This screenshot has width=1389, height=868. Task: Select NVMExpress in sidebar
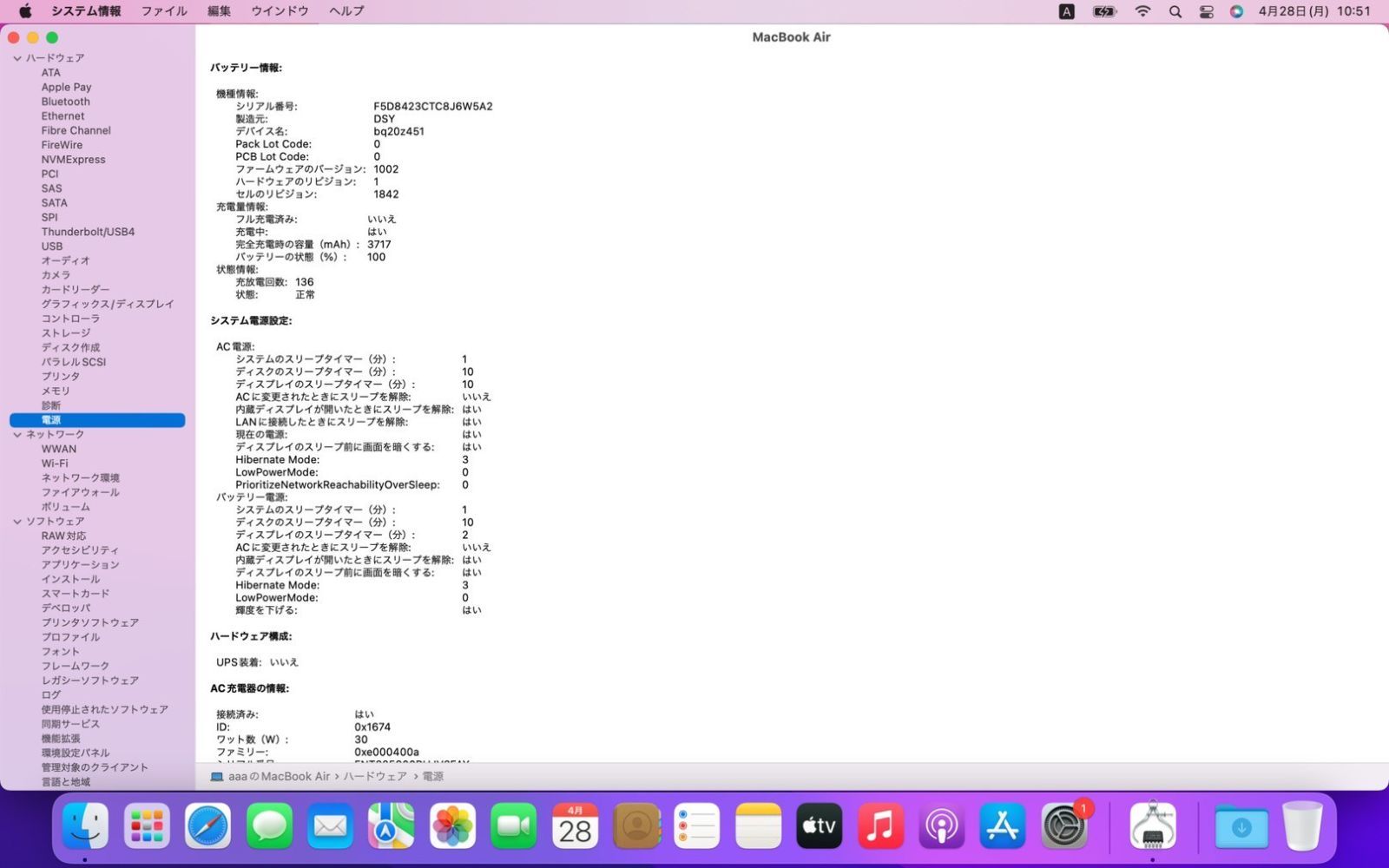[x=73, y=160]
